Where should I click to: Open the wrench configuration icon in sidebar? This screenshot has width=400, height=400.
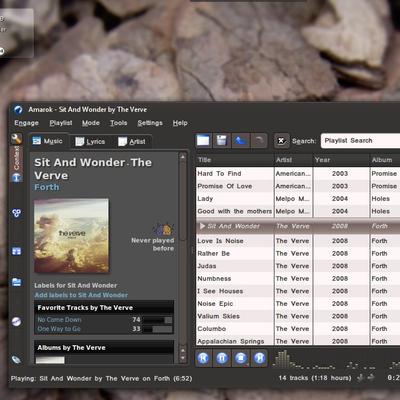tap(16, 139)
